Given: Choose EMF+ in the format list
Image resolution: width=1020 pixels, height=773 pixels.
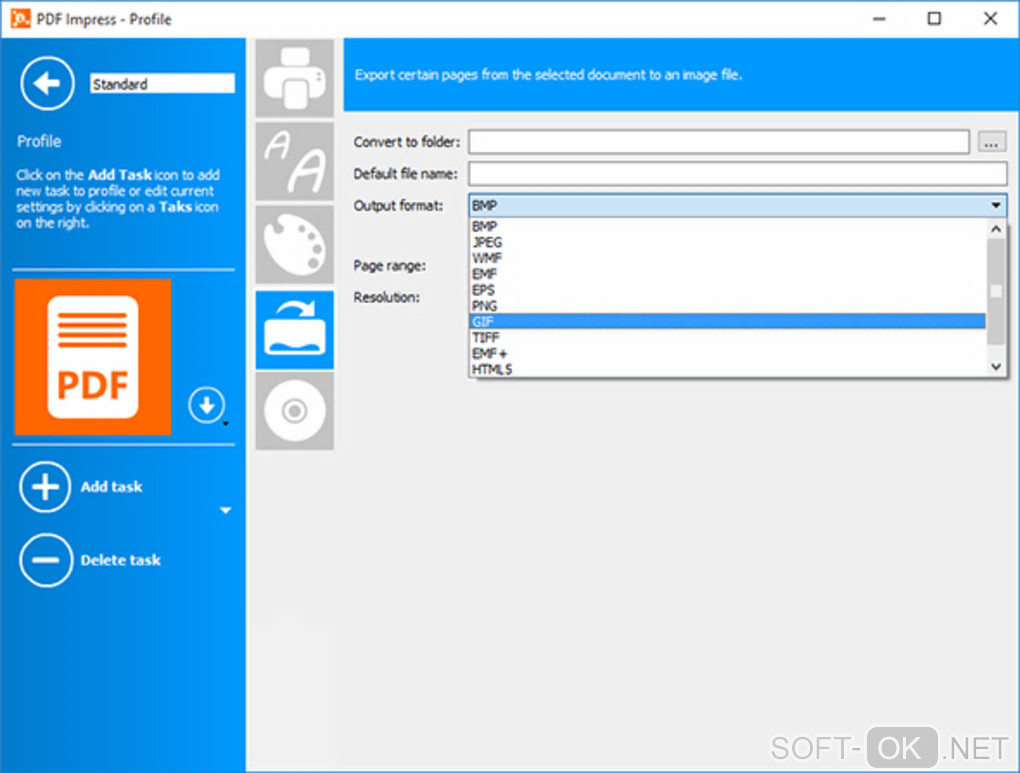Looking at the screenshot, I should click(727, 353).
